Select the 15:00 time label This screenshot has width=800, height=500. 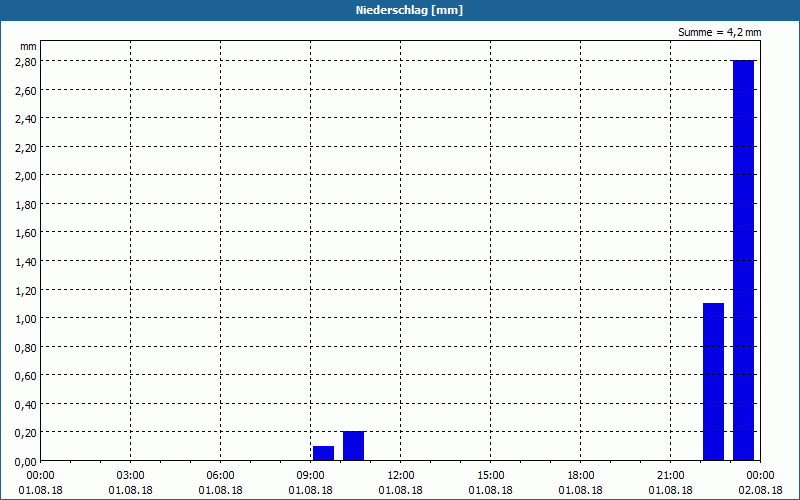(490, 476)
